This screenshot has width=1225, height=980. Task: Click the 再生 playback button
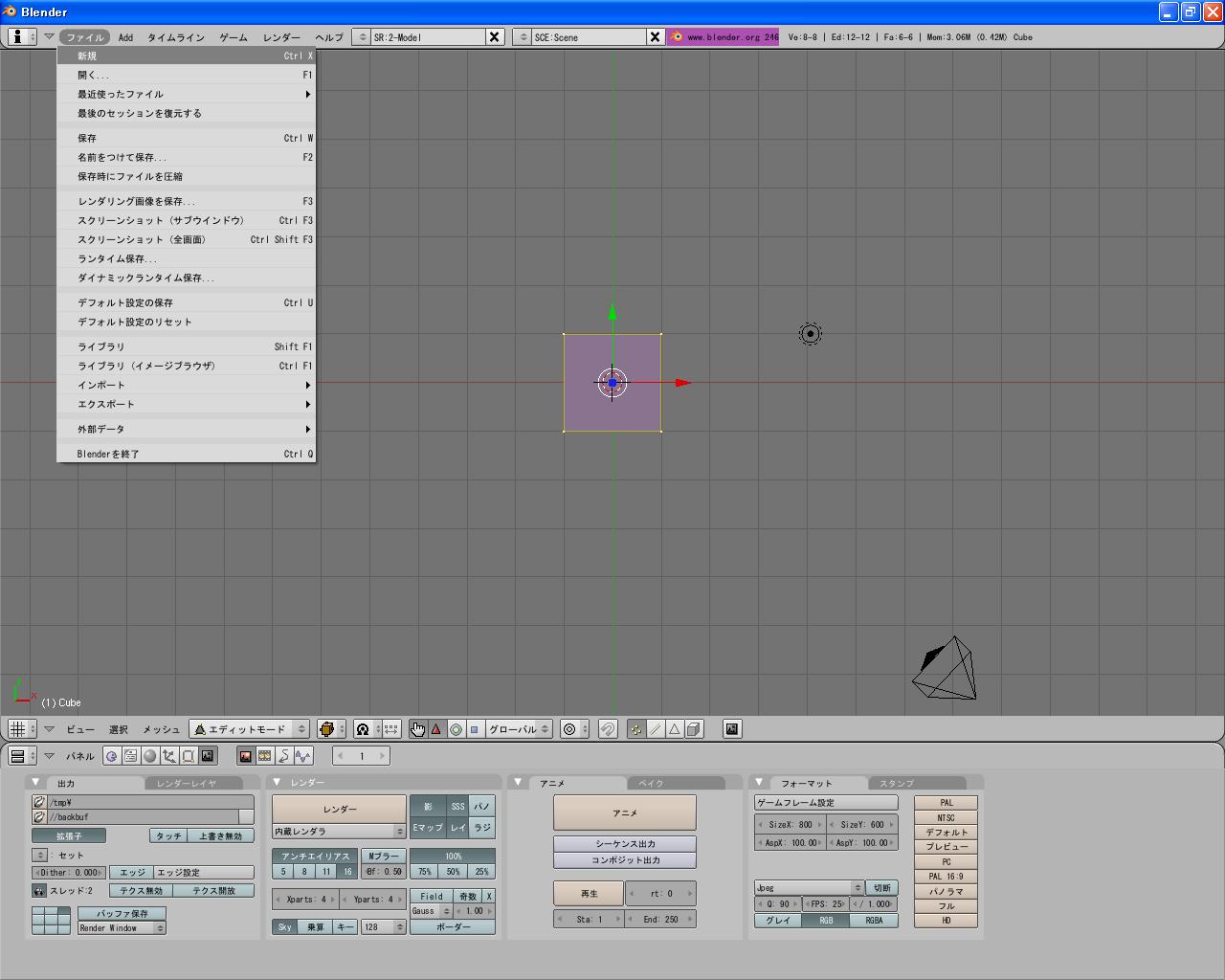pyautogui.click(x=590, y=894)
